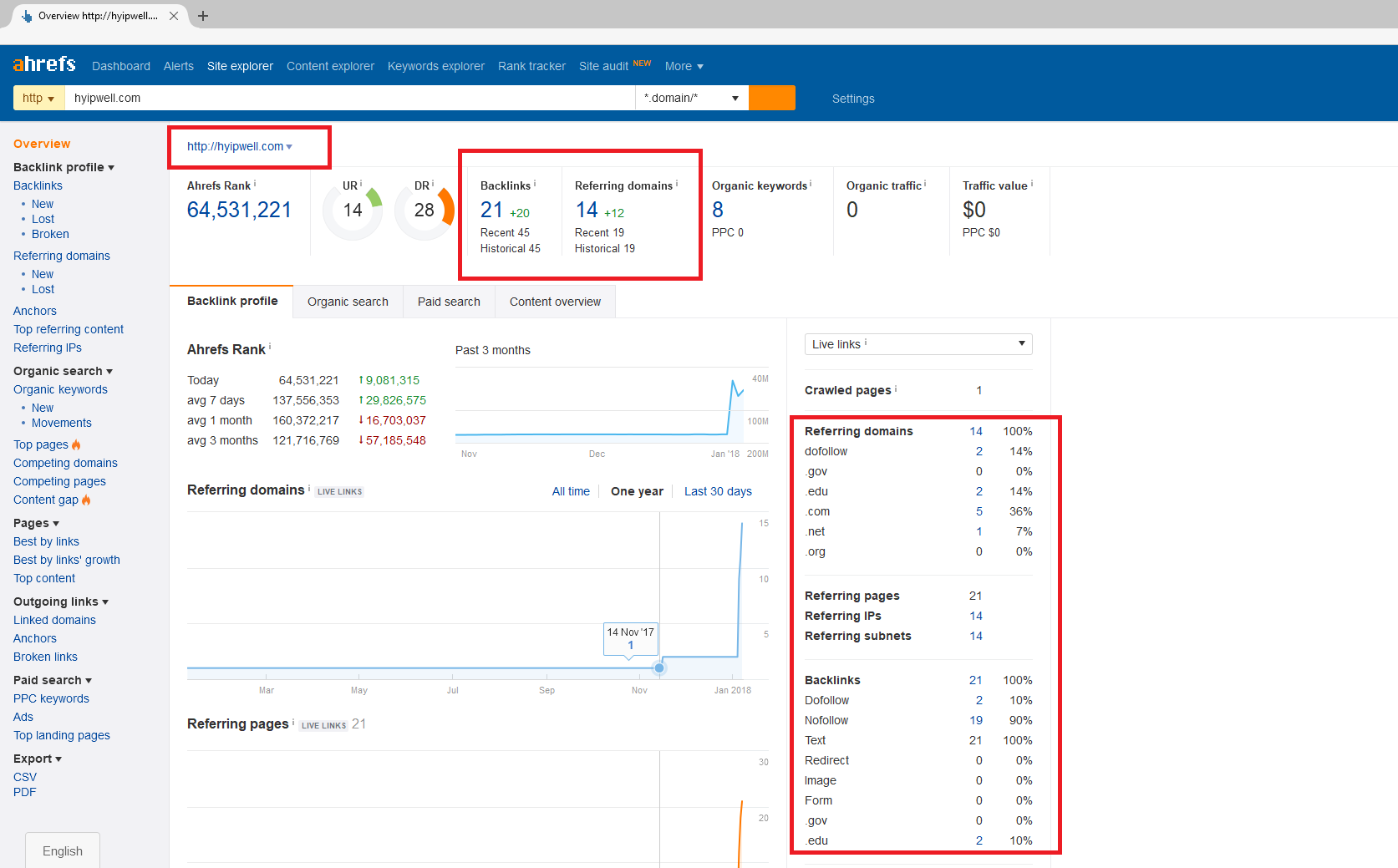
Task: Expand the Live links dropdown
Action: tap(918, 344)
